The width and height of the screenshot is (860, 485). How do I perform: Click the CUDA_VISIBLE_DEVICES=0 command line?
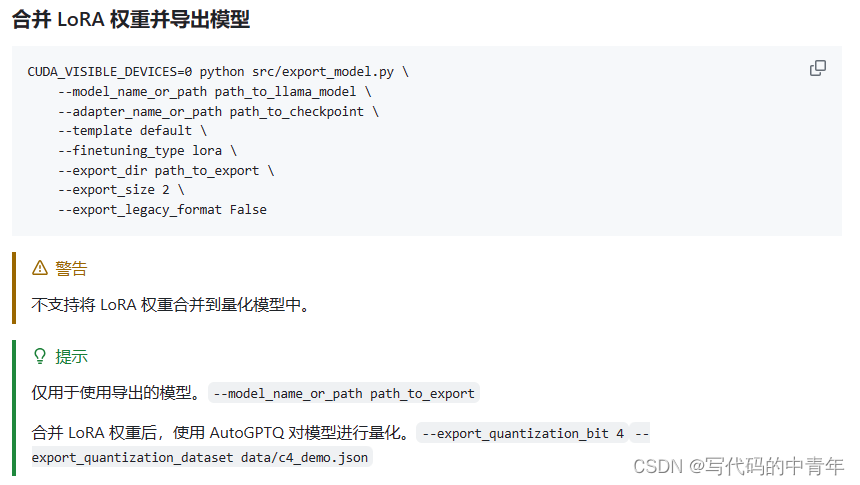[218, 72]
